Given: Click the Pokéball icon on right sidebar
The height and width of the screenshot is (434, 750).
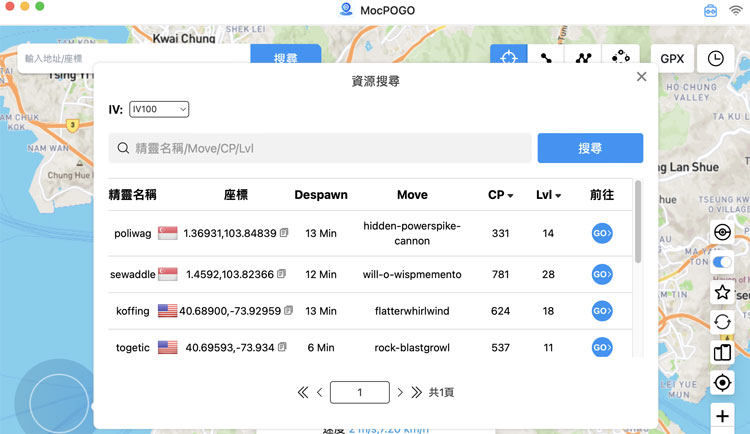Looking at the screenshot, I should coord(722,232).
